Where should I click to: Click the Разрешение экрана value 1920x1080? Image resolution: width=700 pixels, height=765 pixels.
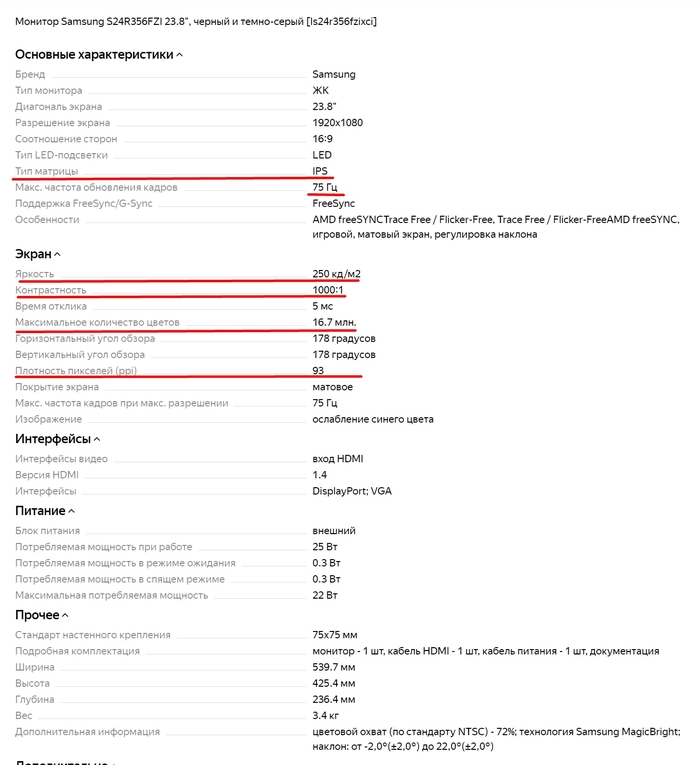pos(337,122)
